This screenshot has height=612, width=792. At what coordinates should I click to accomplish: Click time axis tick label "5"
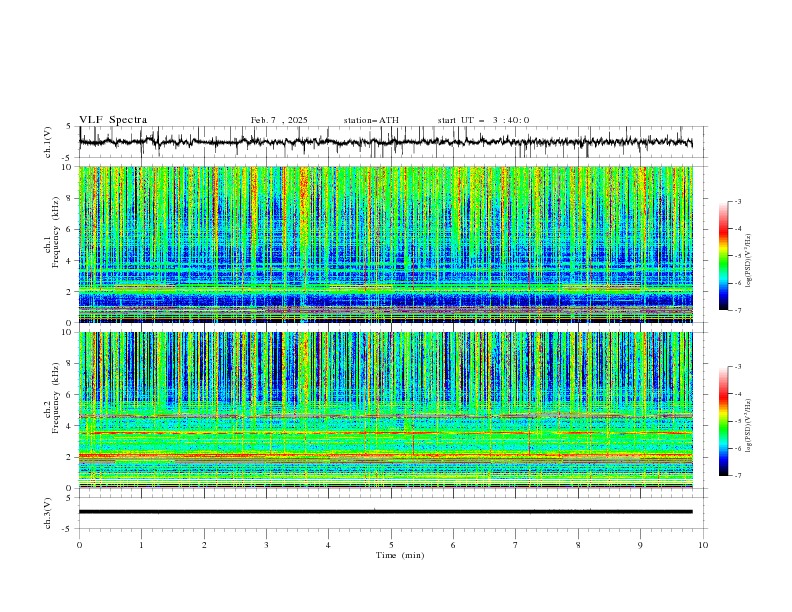point(391,545)
